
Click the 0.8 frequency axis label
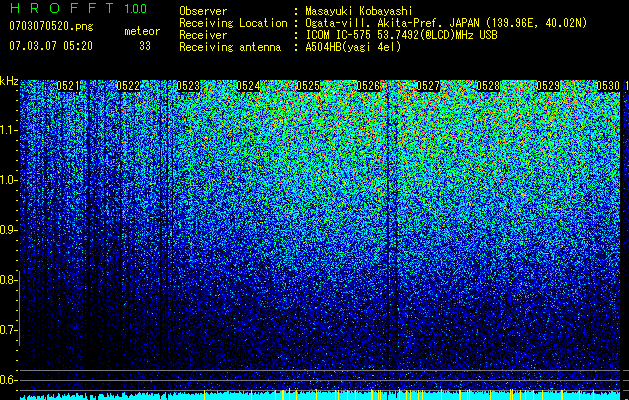7,280
